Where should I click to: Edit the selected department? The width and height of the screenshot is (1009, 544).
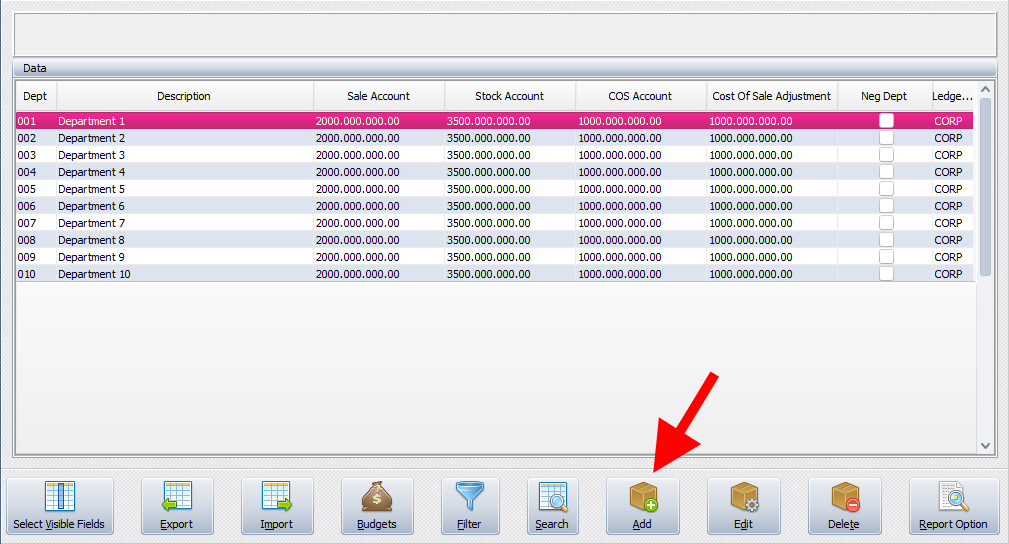tap(743, 506)
